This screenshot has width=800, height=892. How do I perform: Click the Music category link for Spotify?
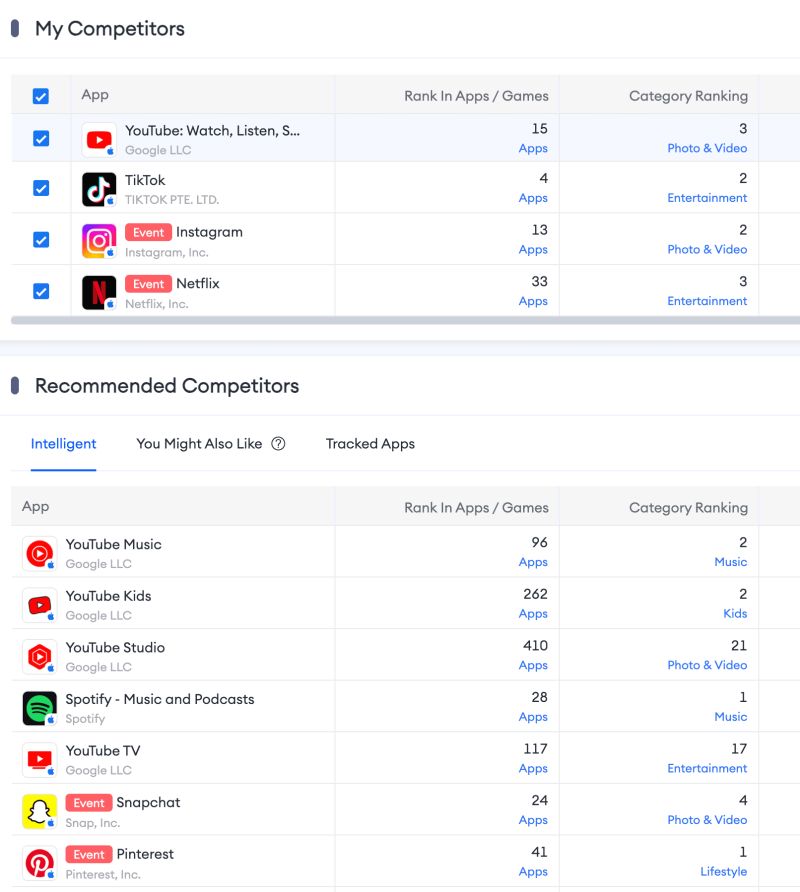(731, 717)
